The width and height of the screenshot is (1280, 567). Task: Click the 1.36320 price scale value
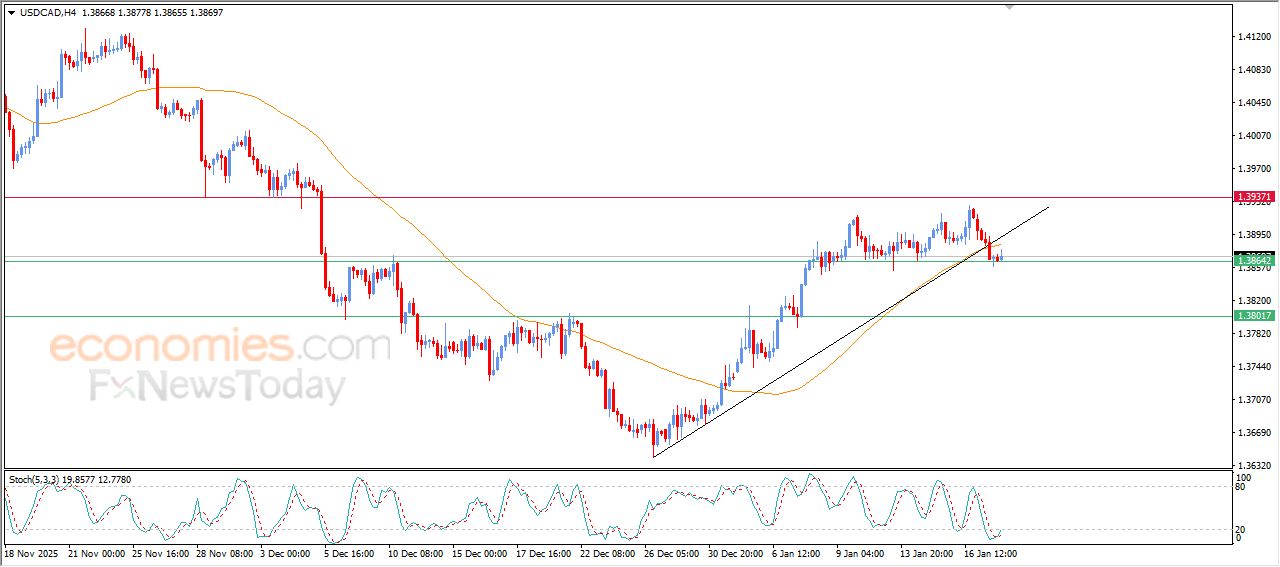pos(1253,466)
